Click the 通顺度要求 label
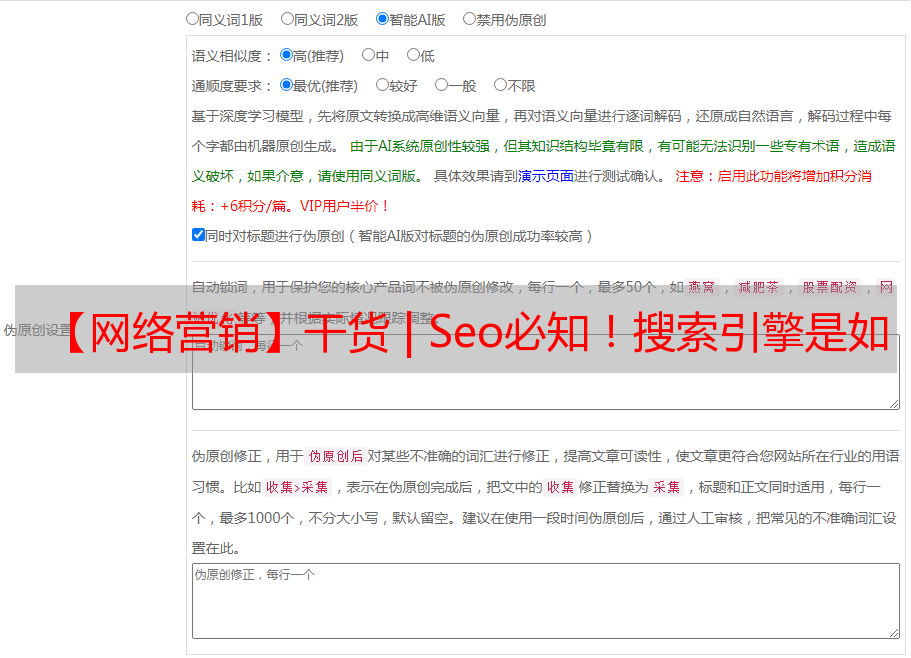The image size is (911, 658). tap(231, 86)
